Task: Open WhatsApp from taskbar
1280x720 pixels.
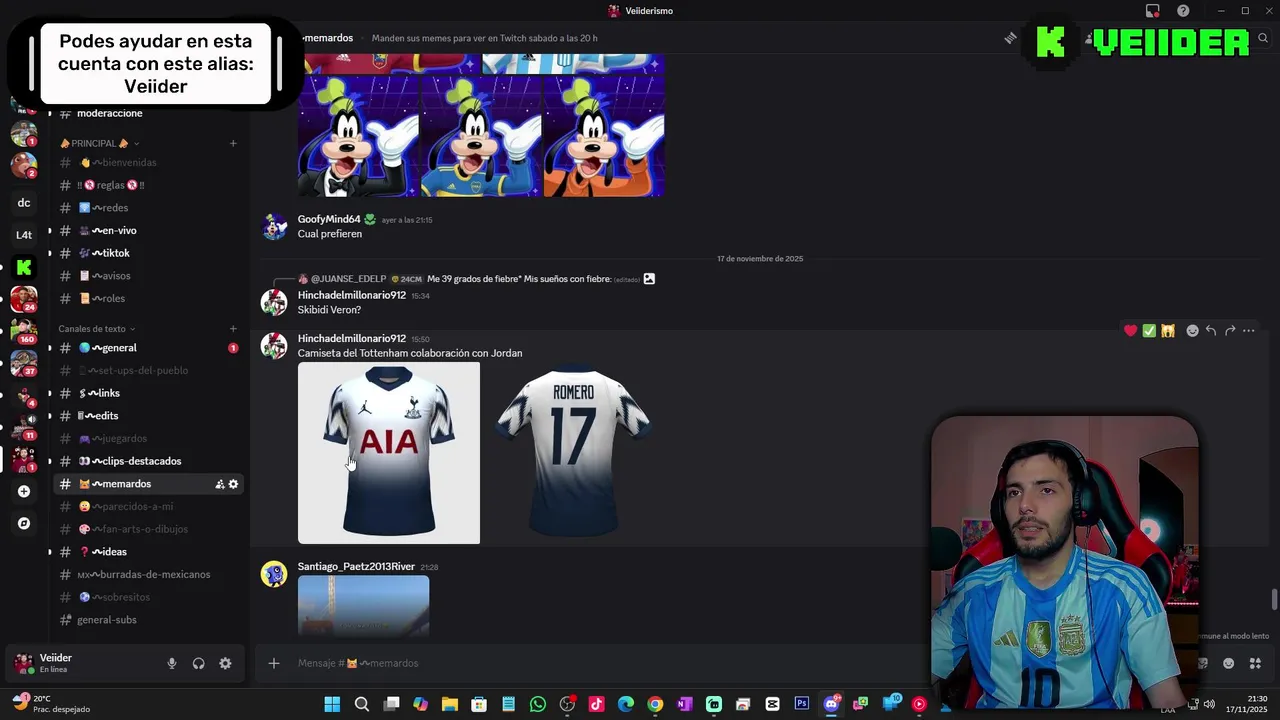Action: 538,704
